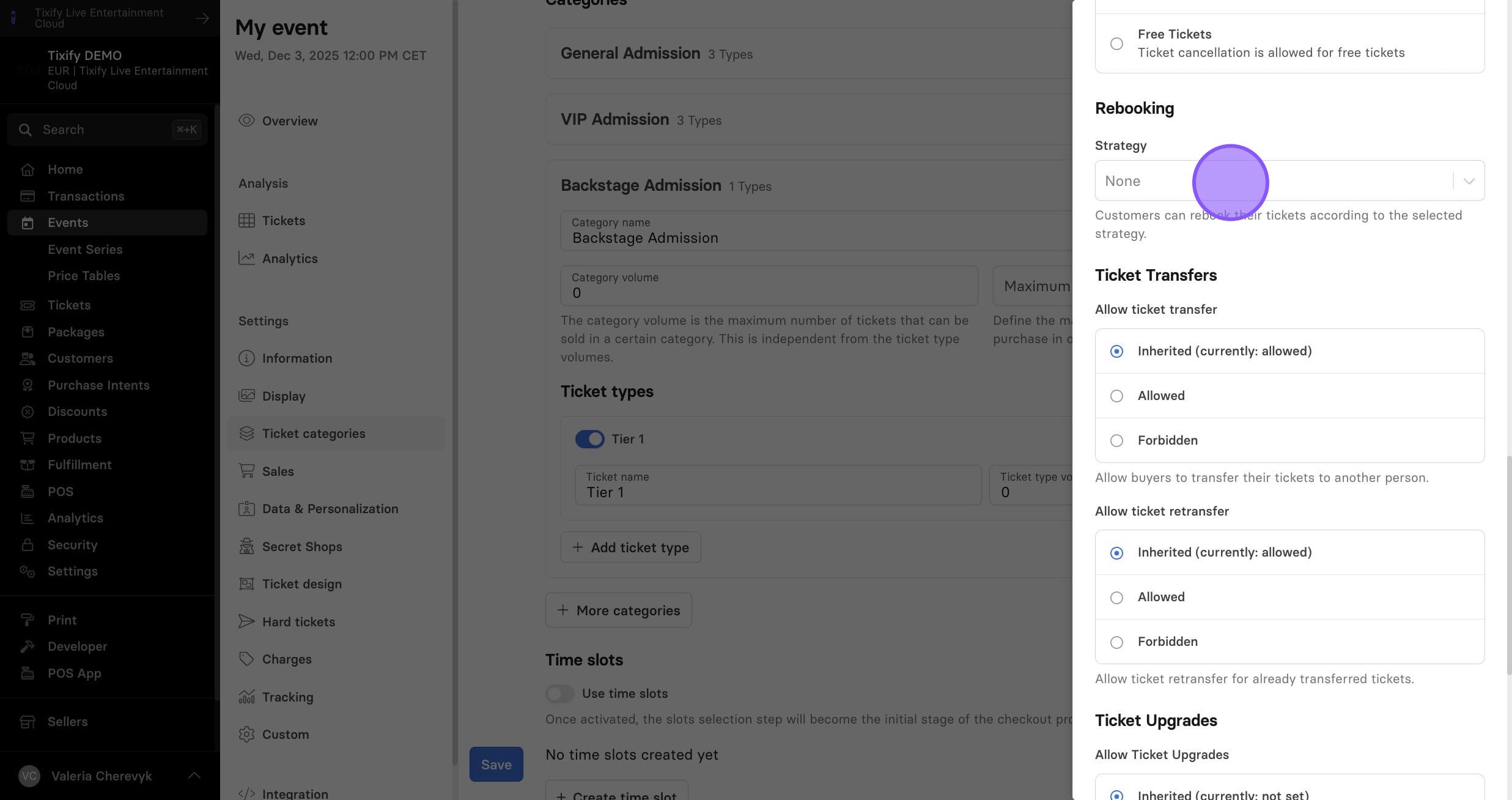Click the Customers people icon

click(28, 358)
